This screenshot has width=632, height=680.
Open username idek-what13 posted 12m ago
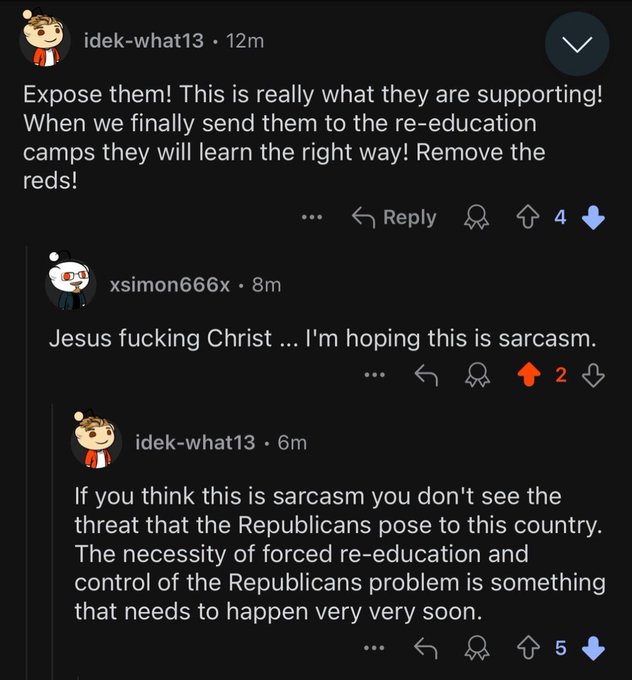tap(144, 41)
